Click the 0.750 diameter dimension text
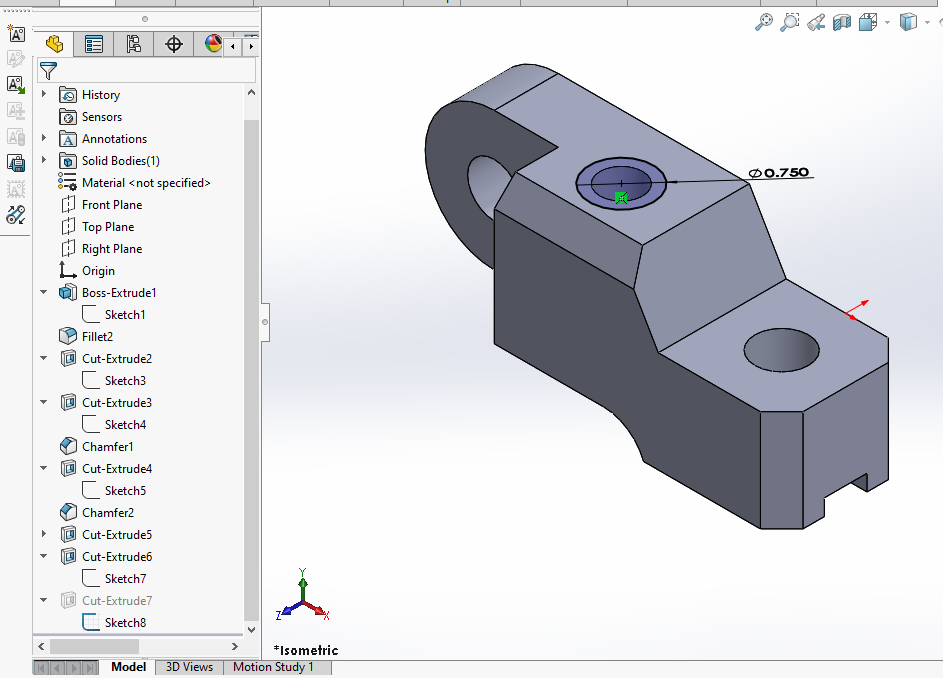 point(786,173)
